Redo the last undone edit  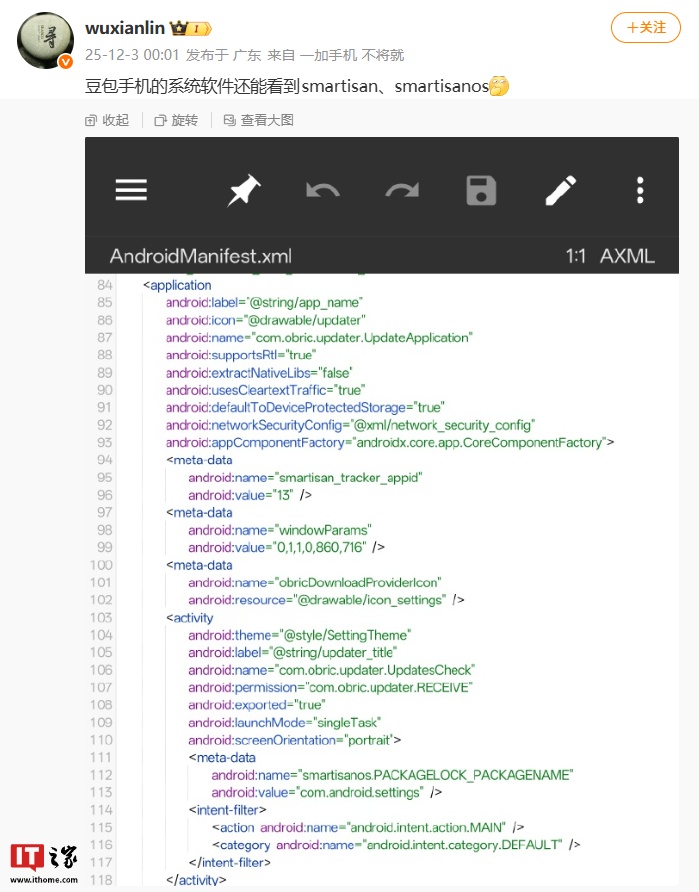[x=402, y=190]
